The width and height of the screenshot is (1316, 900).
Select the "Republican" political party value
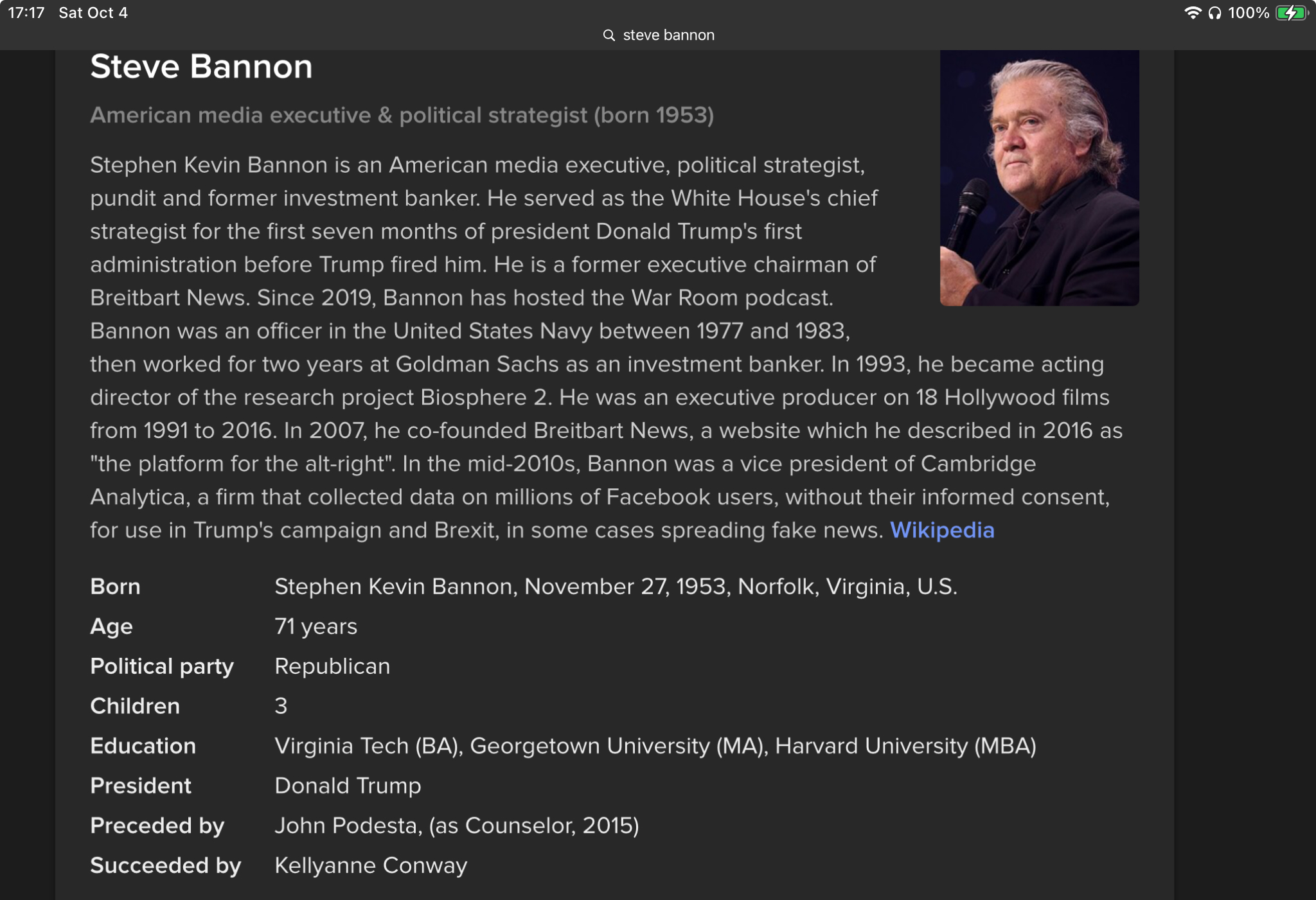click(x=332, y=666)
